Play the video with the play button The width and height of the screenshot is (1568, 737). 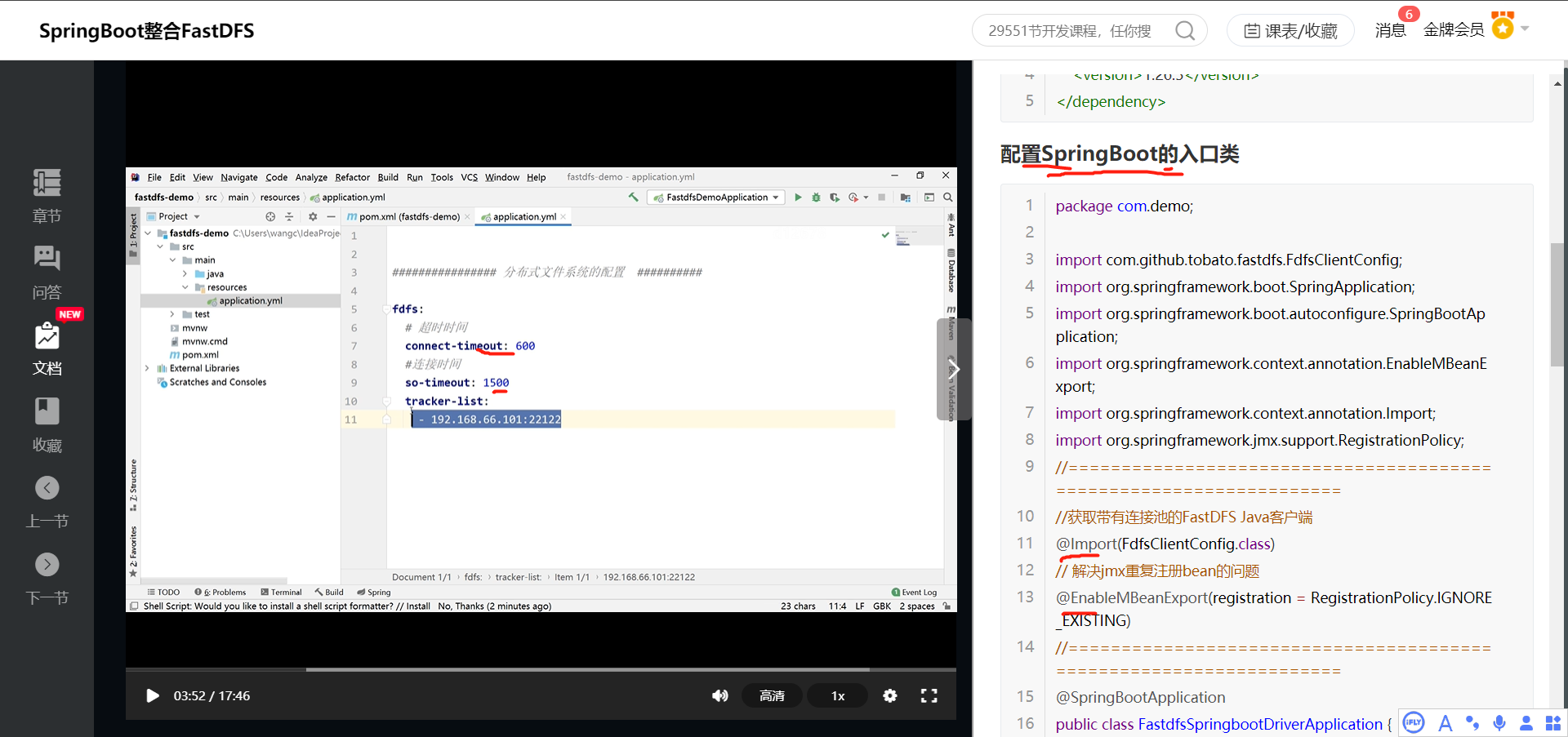pyautogui.click(x=152, y=695)
